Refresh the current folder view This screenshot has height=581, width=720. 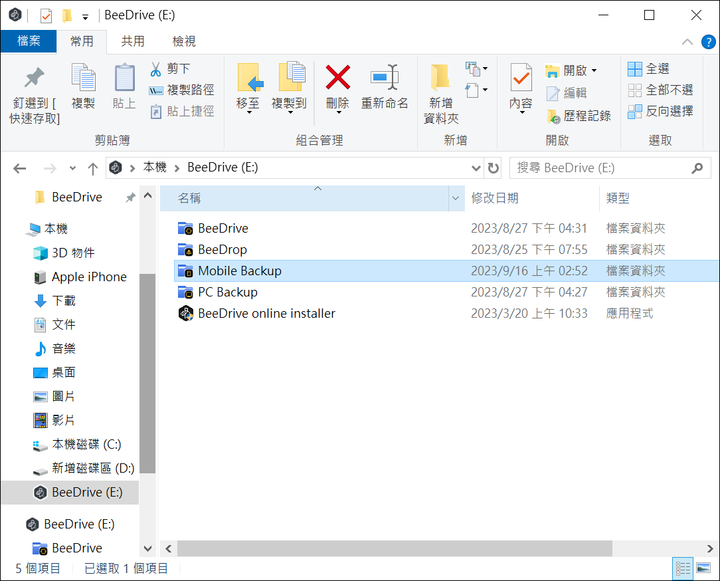coord(493,168)
